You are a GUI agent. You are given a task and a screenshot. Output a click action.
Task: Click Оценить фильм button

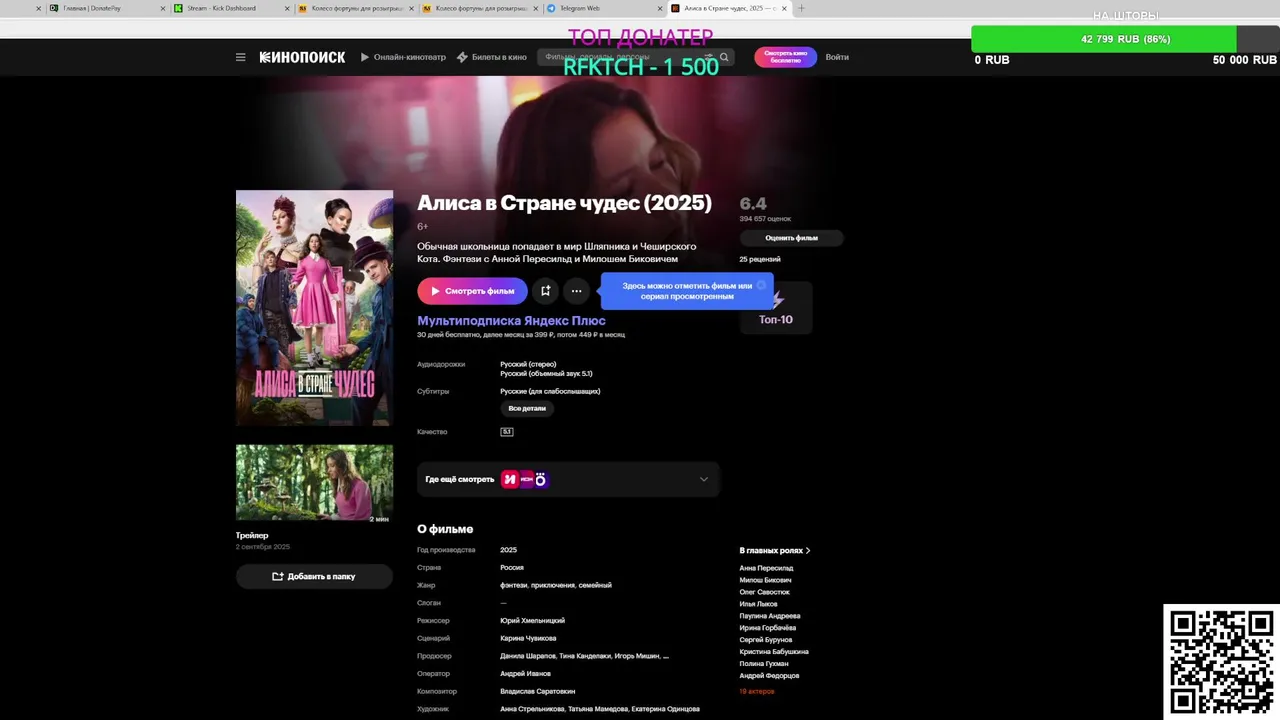[x=791, y=238]
